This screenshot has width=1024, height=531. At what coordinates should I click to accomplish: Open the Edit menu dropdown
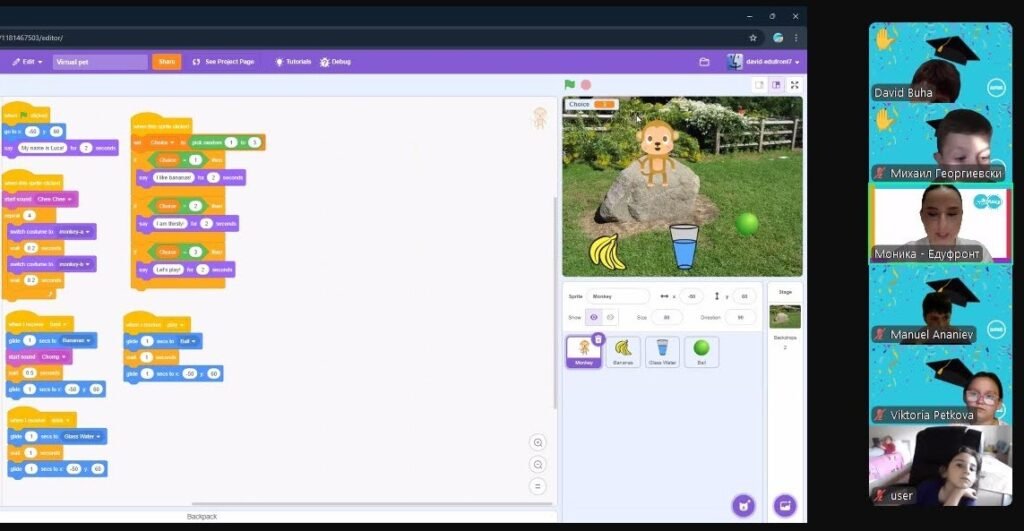[27, 62]
